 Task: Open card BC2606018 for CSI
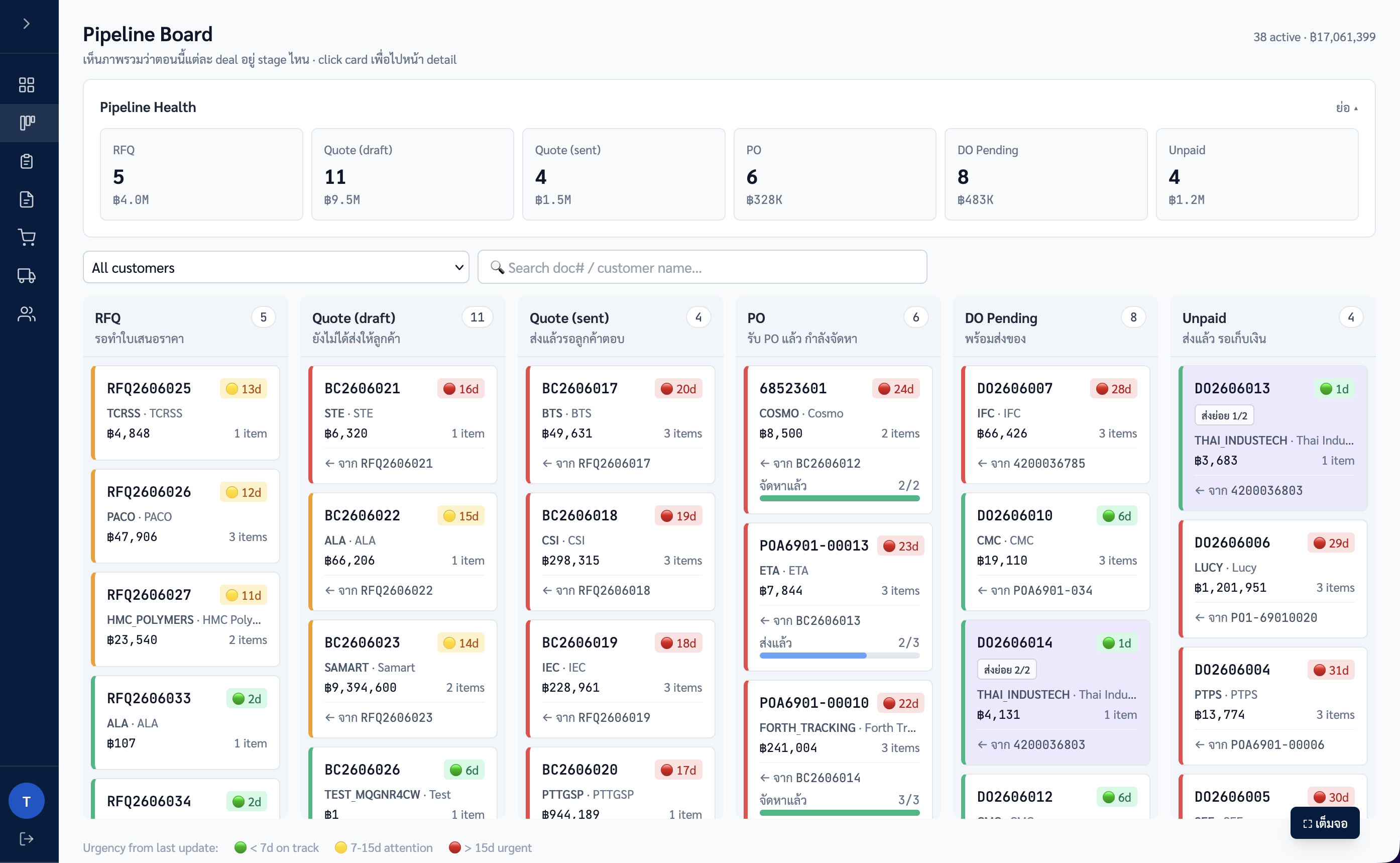click(620, 552)
